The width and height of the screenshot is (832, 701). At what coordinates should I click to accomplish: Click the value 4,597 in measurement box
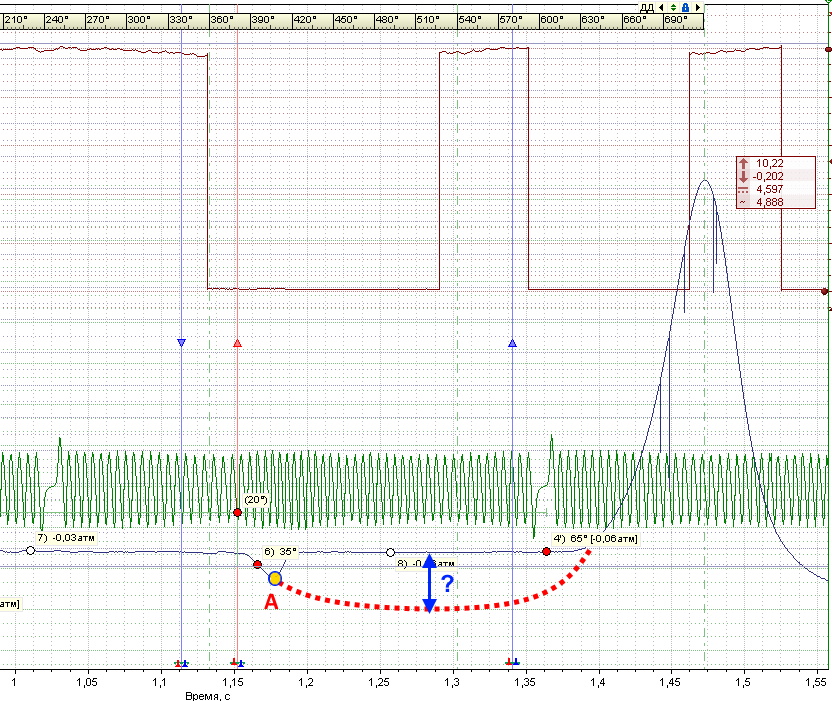pyautogui.click(x=769, y=189)
